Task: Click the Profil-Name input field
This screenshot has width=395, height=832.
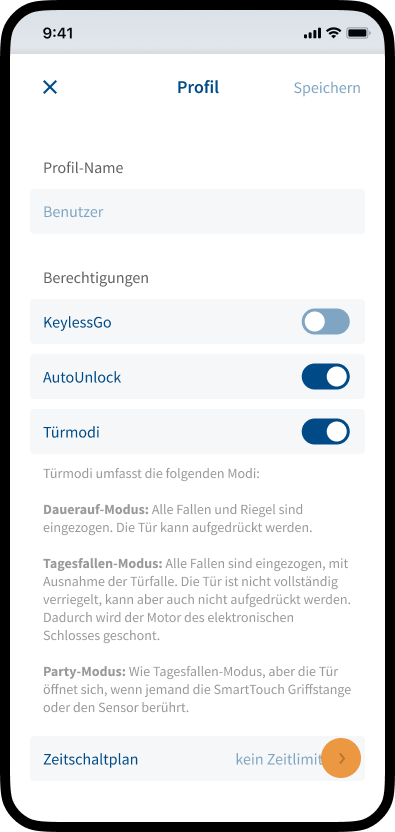Action: pos(198,212)
